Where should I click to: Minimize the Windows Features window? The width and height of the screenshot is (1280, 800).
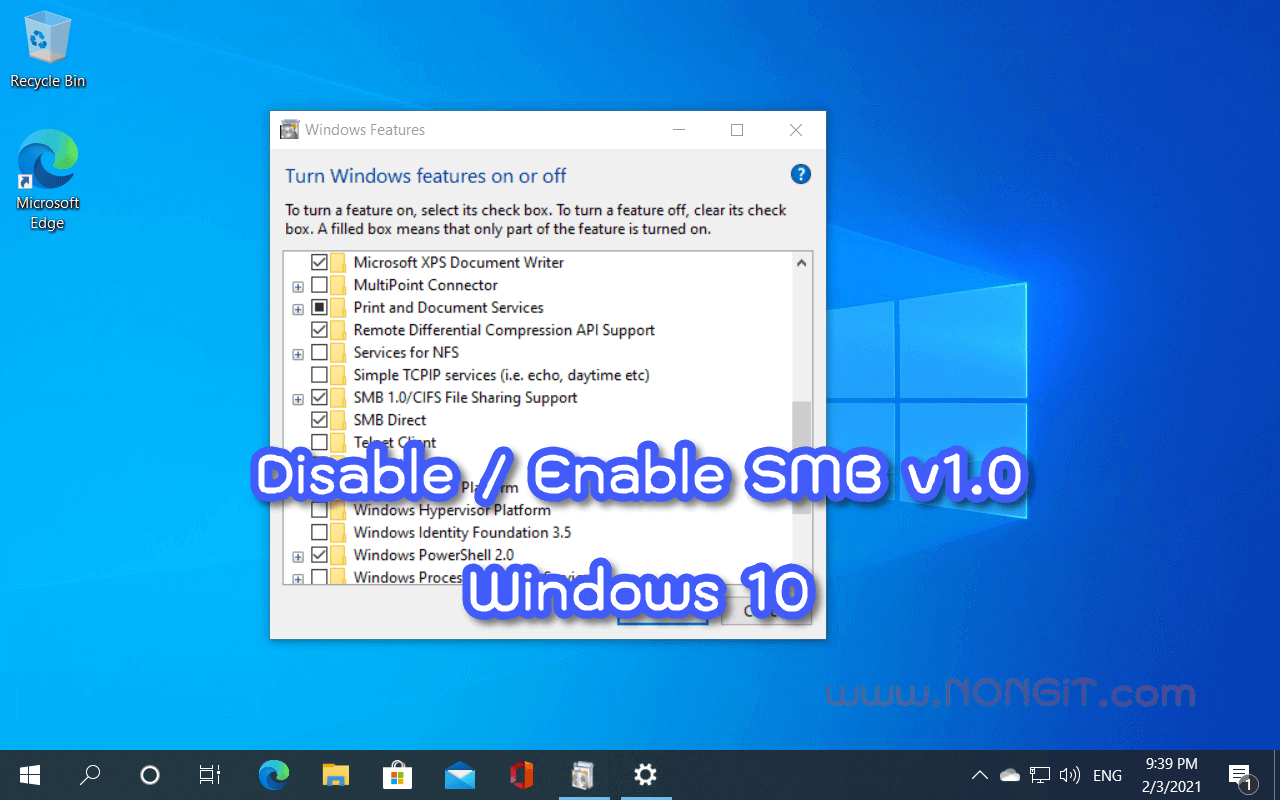tap(679, 130)
